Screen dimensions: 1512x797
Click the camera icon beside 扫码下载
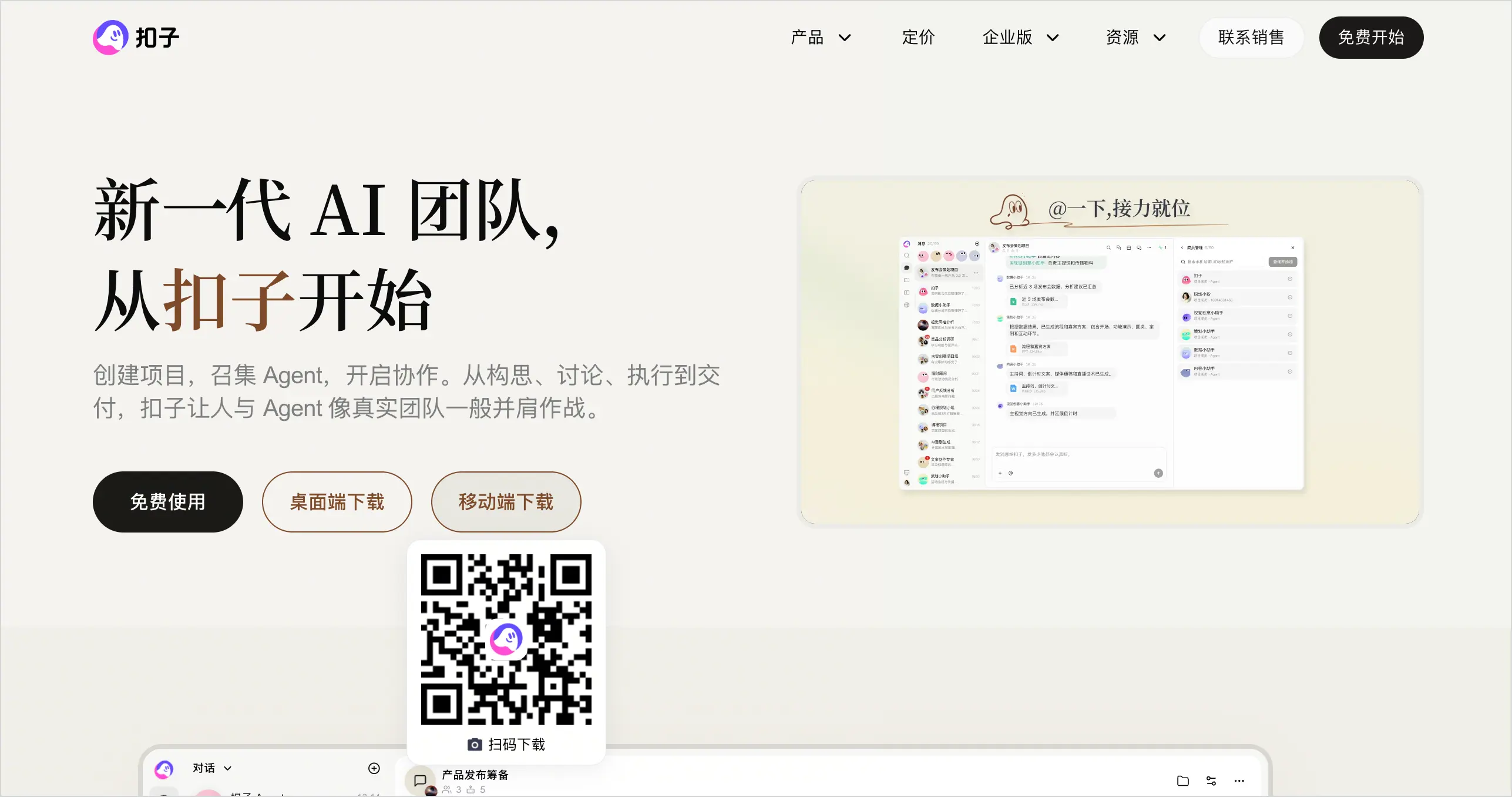click(475, 745)
